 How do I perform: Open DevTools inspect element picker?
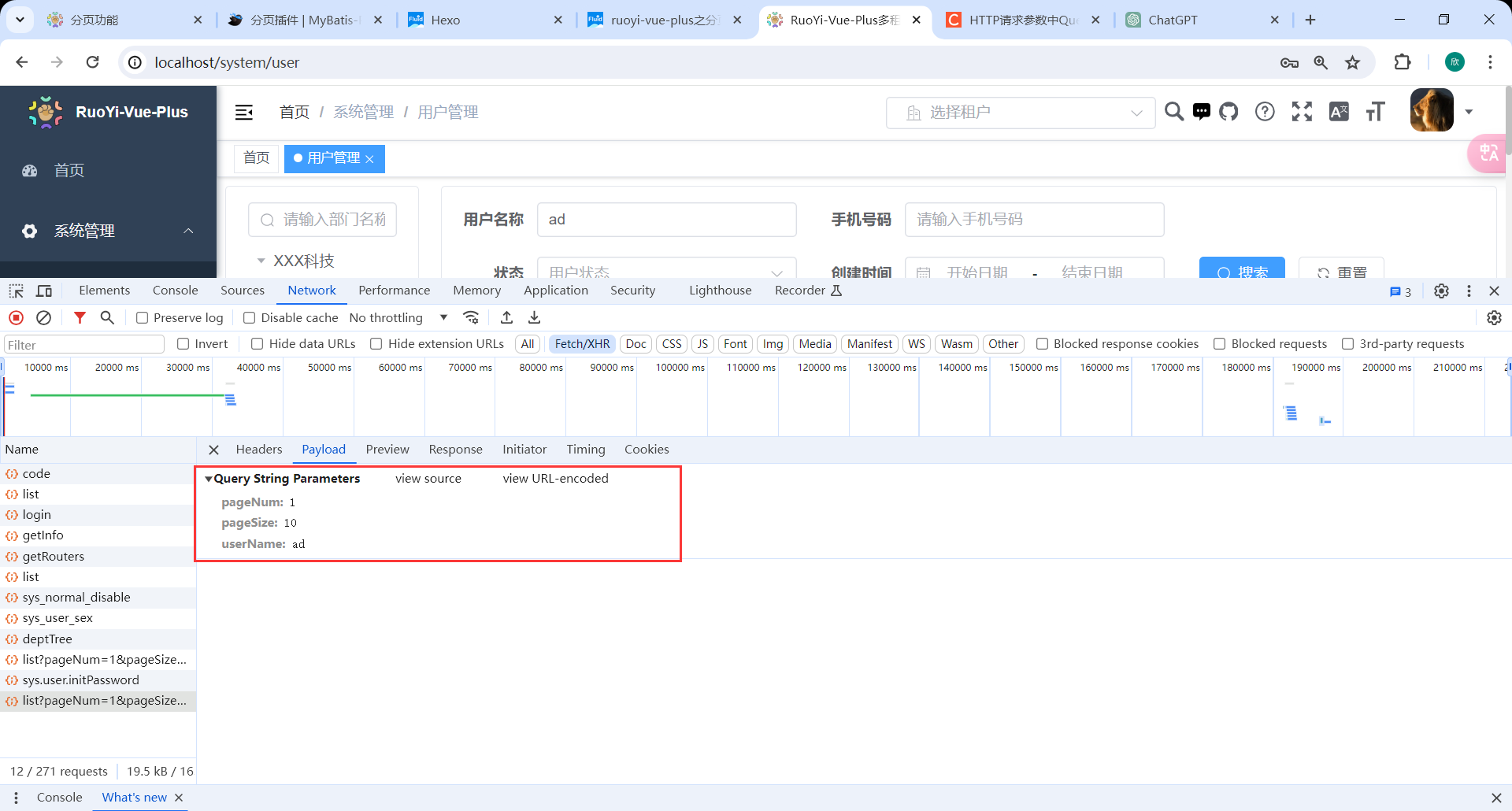tap(16, 291)
